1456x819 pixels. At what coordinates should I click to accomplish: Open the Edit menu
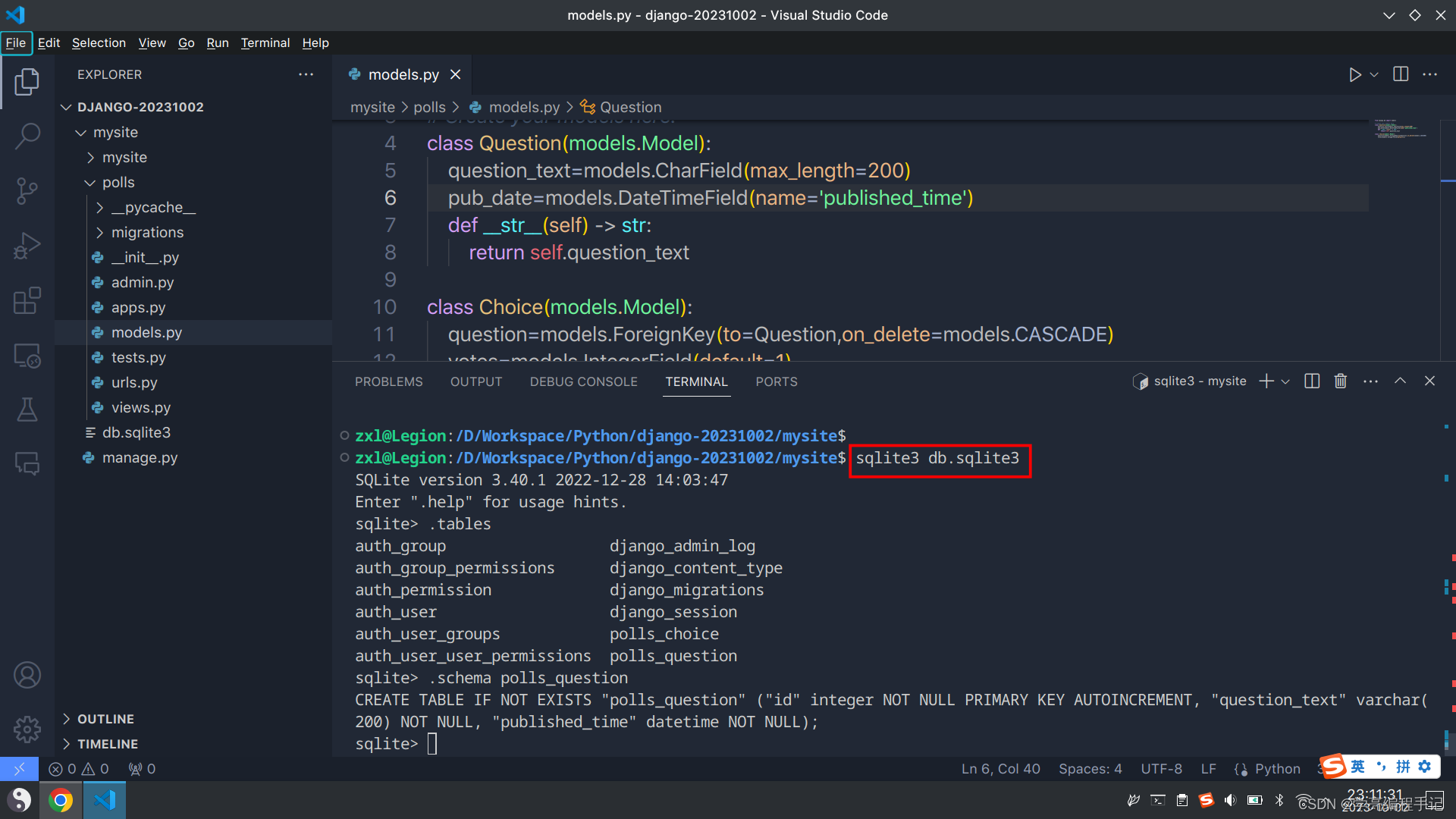click(49, 42)
